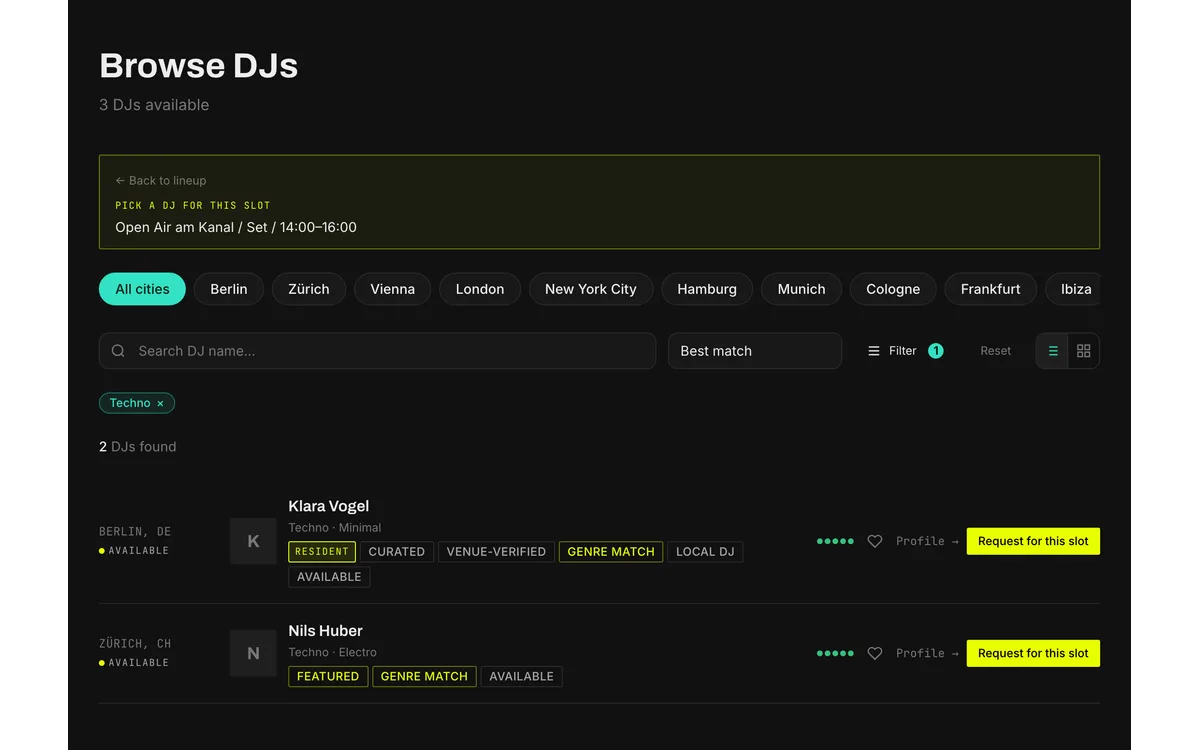Filter by Frankfurt city
This screenshot has width=1200, height=750.
coord(991,289)
